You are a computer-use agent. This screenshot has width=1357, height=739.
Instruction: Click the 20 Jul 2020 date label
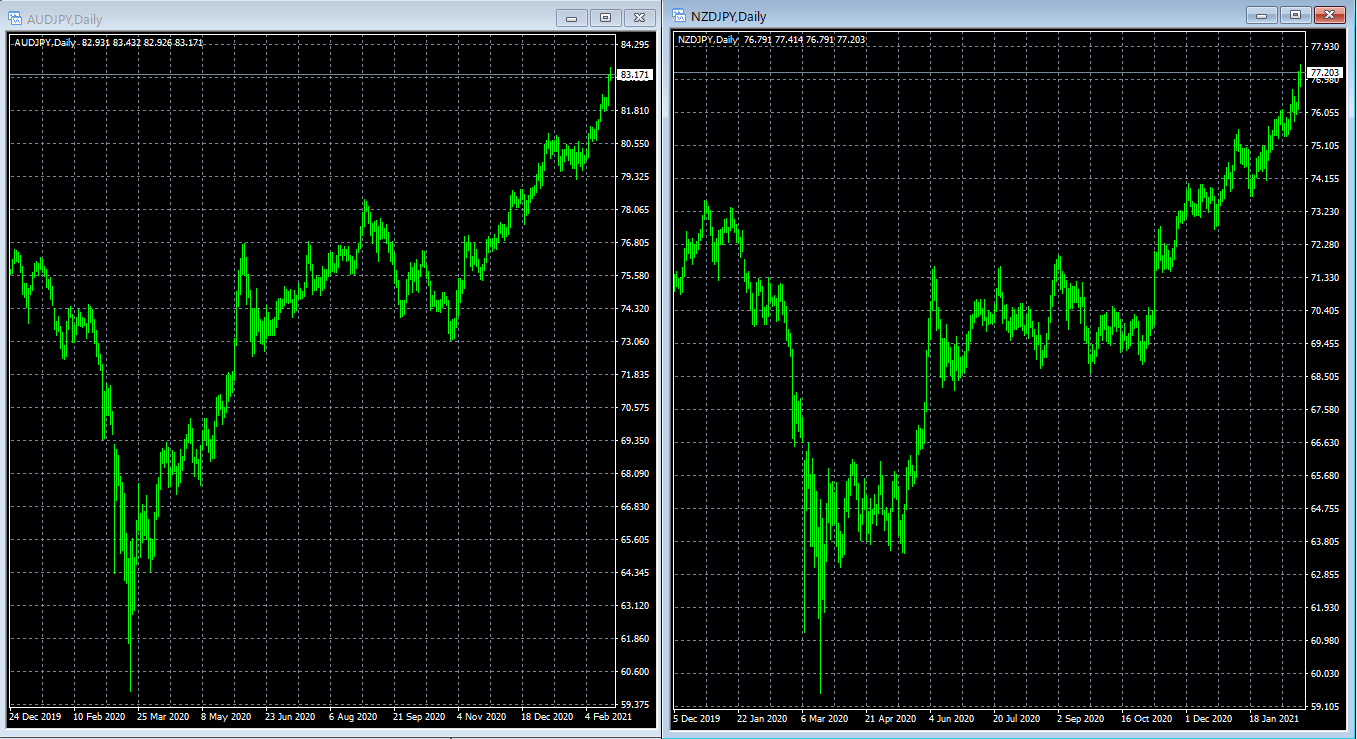(1016, 719)
